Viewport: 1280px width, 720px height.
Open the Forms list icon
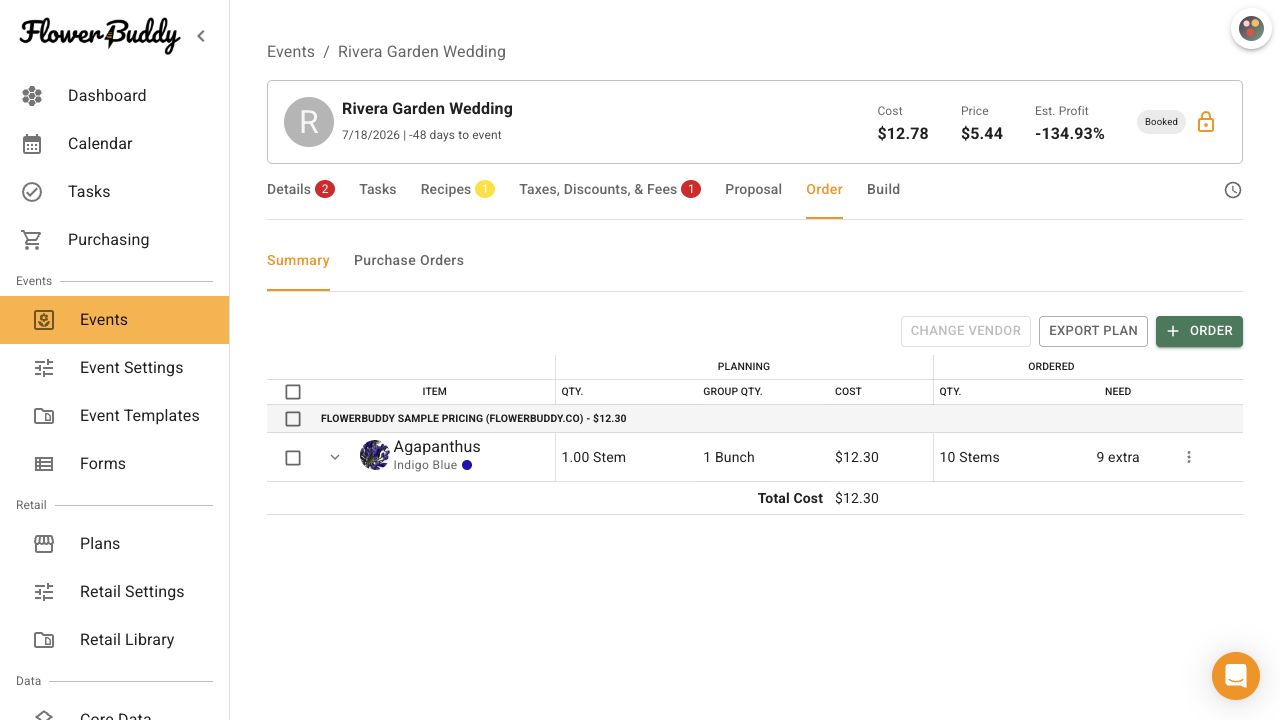point(44,464)
